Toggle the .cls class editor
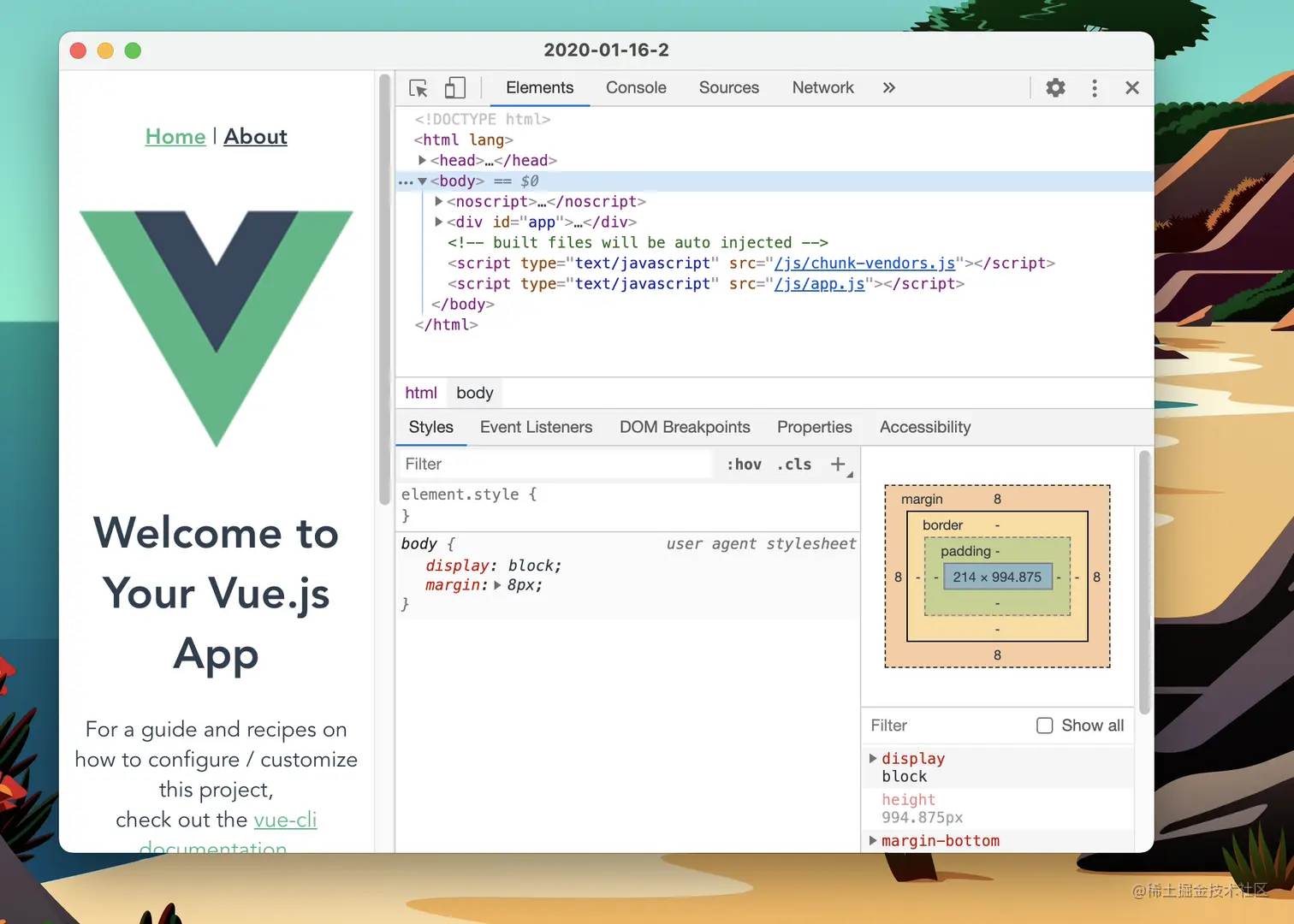The width and height of the screenshot is (1294, 924). pyautogui.click(x=794, y=464)
